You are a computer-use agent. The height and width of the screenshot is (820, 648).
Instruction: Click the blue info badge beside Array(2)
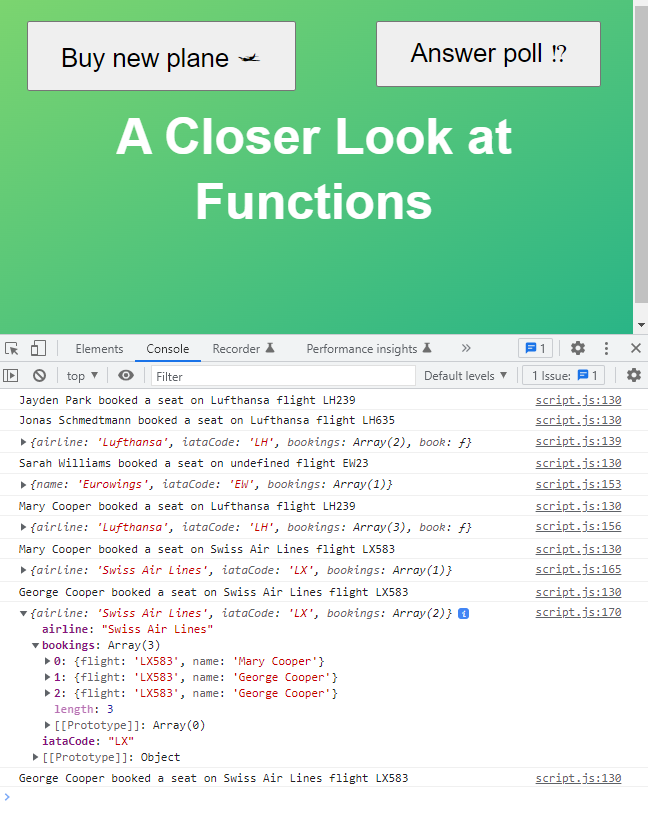(x=463, y=613)
